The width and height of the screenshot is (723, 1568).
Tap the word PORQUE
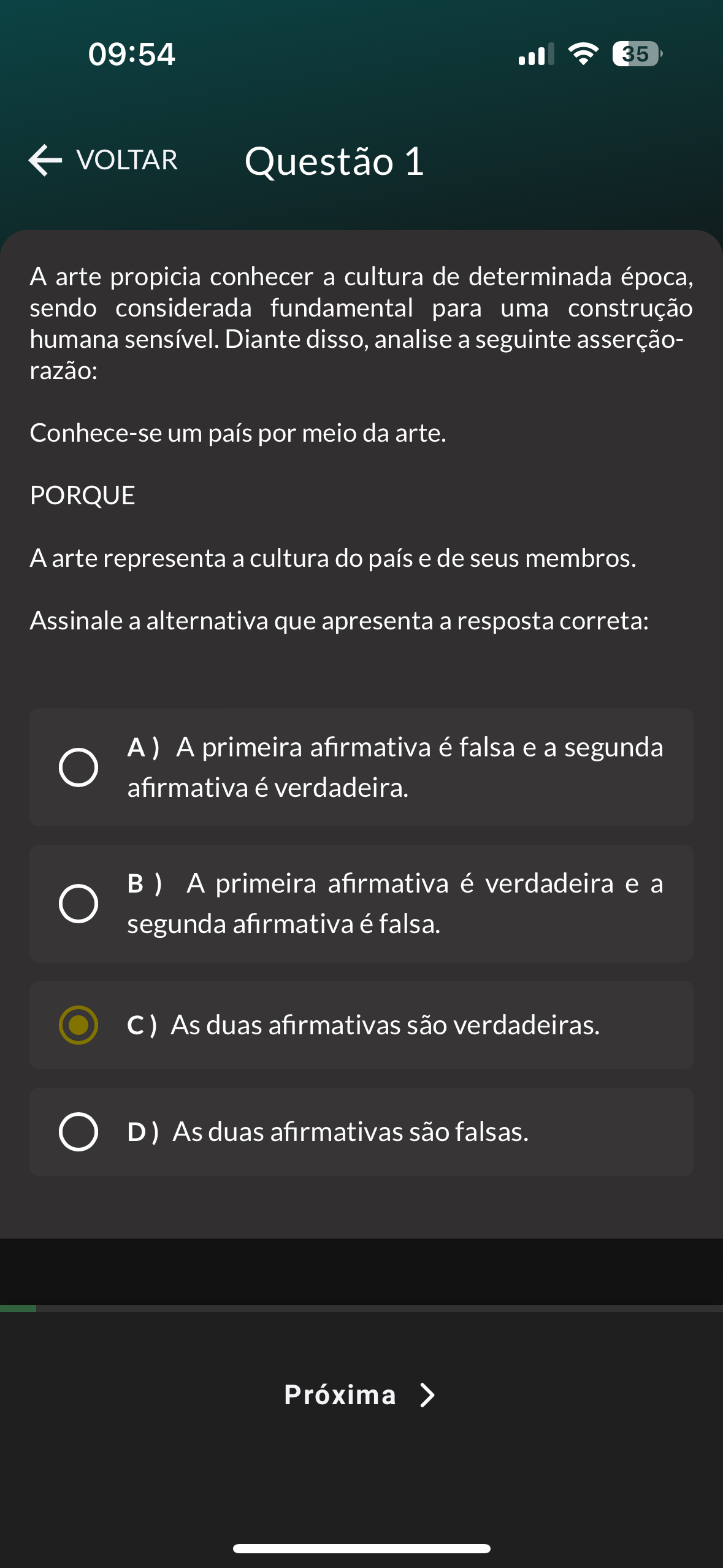coord(83,495)
